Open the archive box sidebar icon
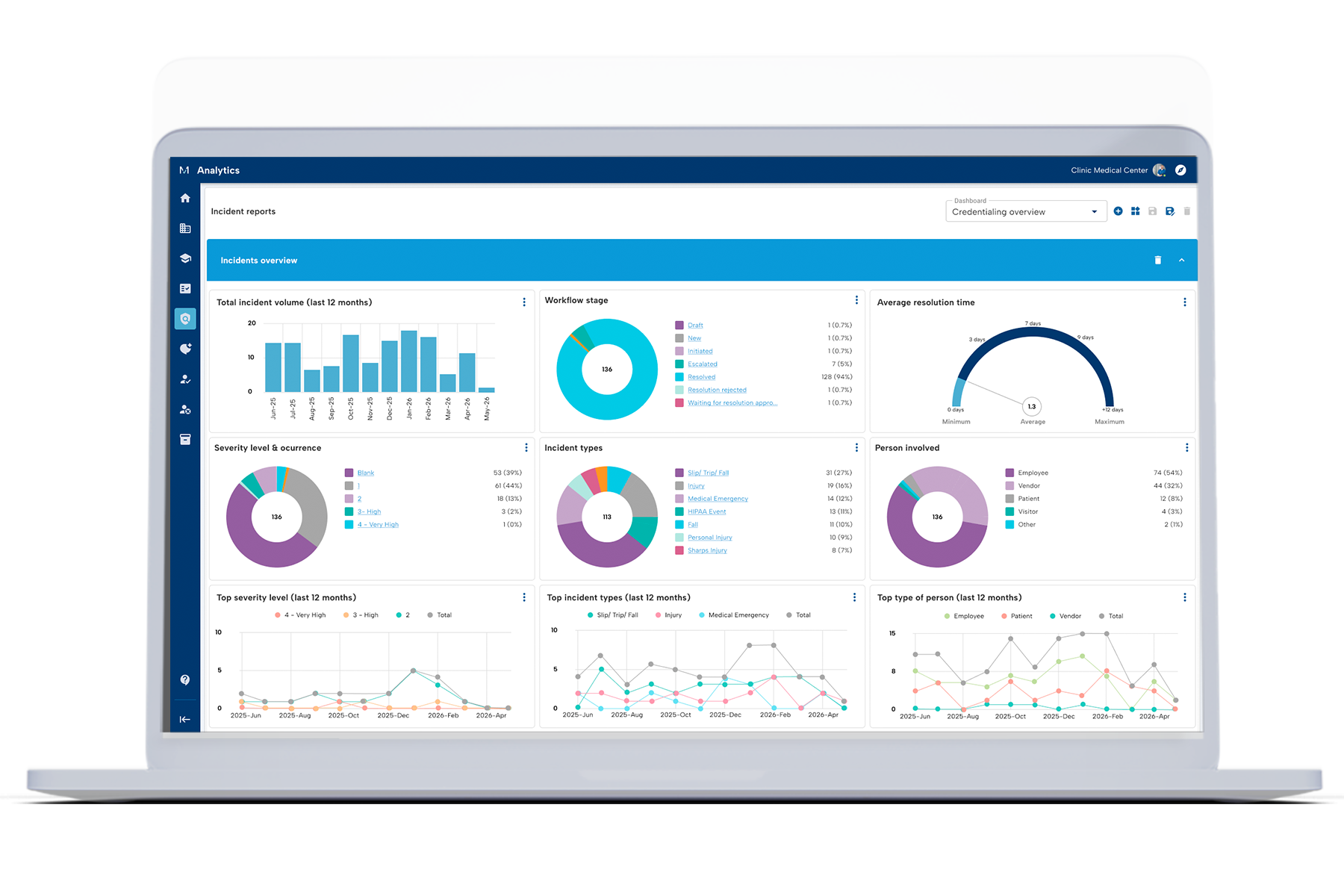The image size is (1344, 896). click(185, 439)
